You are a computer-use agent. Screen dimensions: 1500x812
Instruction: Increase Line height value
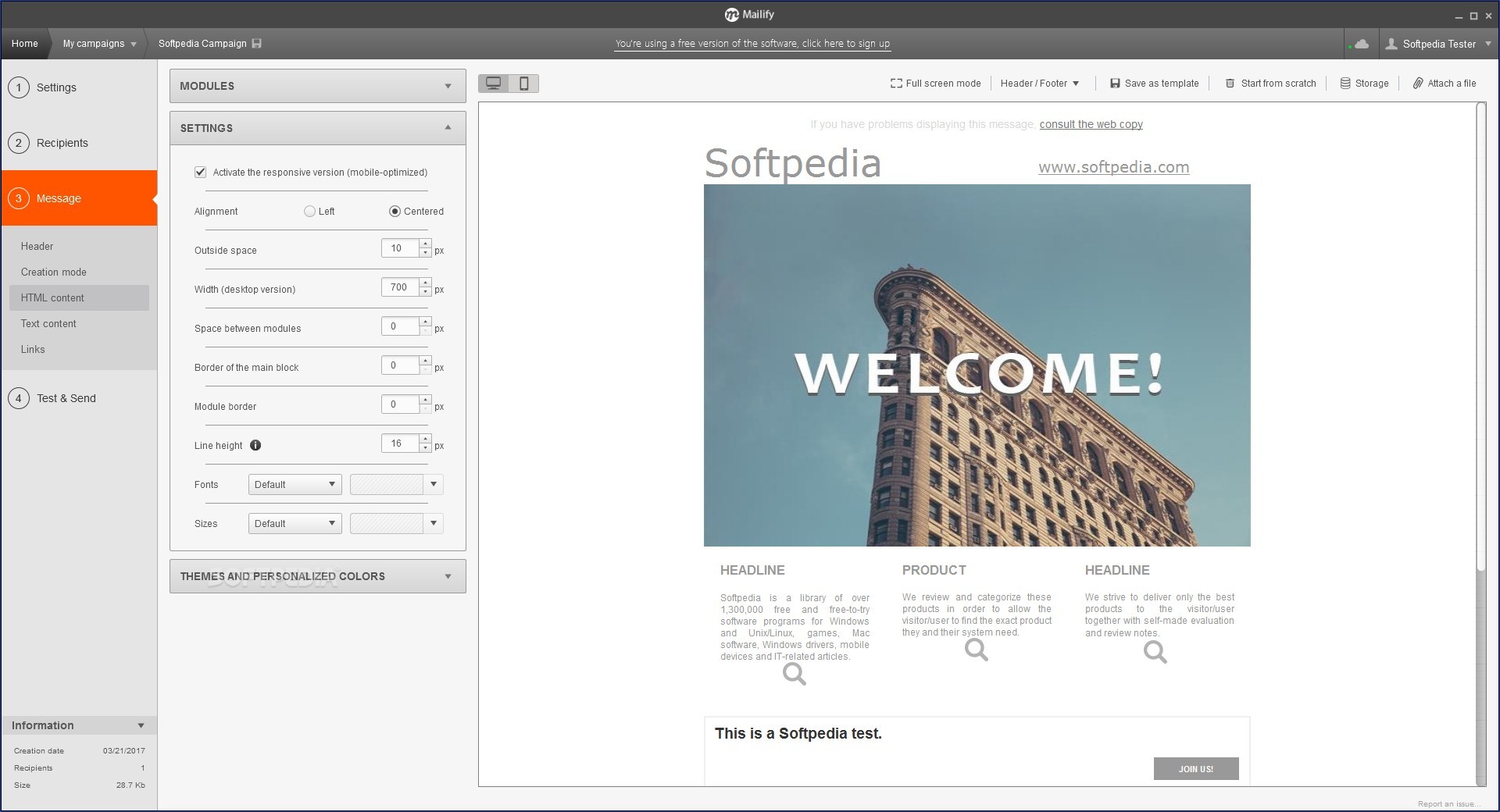coord(425,440)
